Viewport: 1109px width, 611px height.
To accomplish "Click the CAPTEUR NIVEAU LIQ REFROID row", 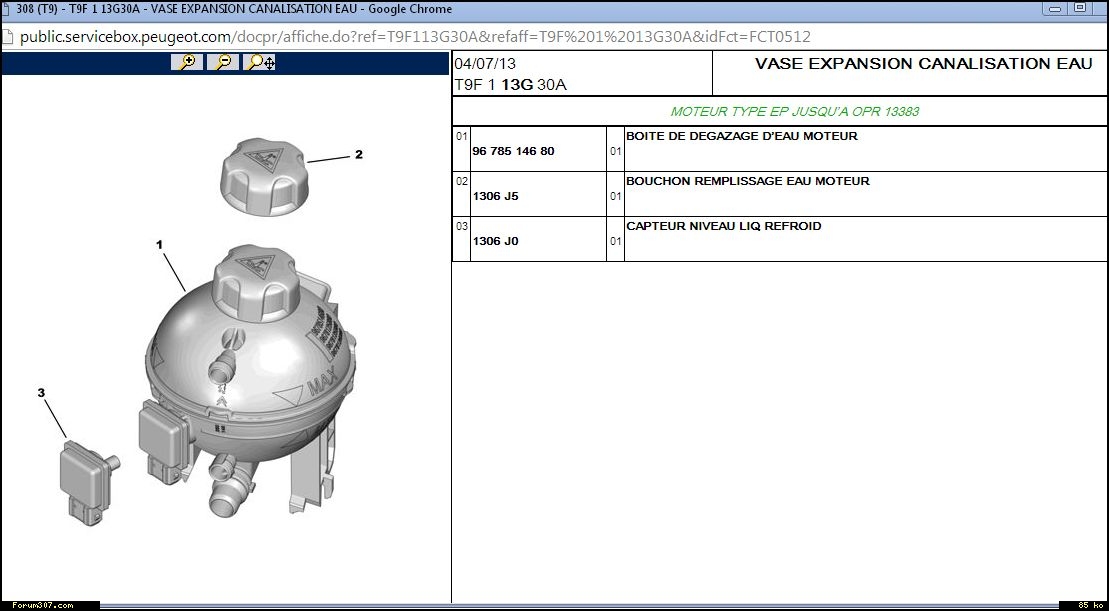I will point(723,226).
